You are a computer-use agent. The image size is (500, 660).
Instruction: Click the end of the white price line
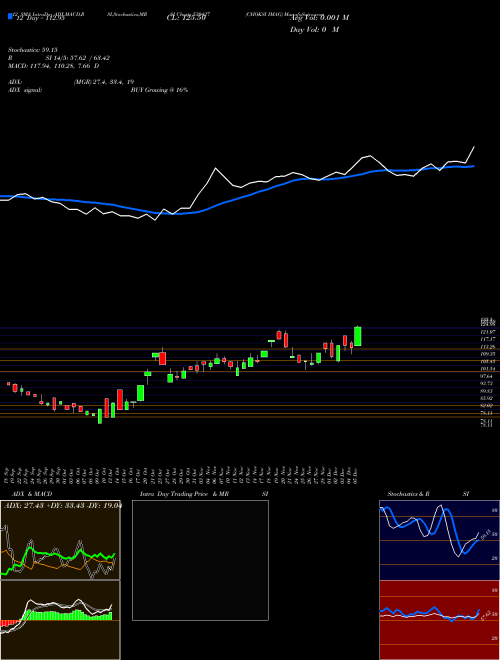[x=474, y=147]
